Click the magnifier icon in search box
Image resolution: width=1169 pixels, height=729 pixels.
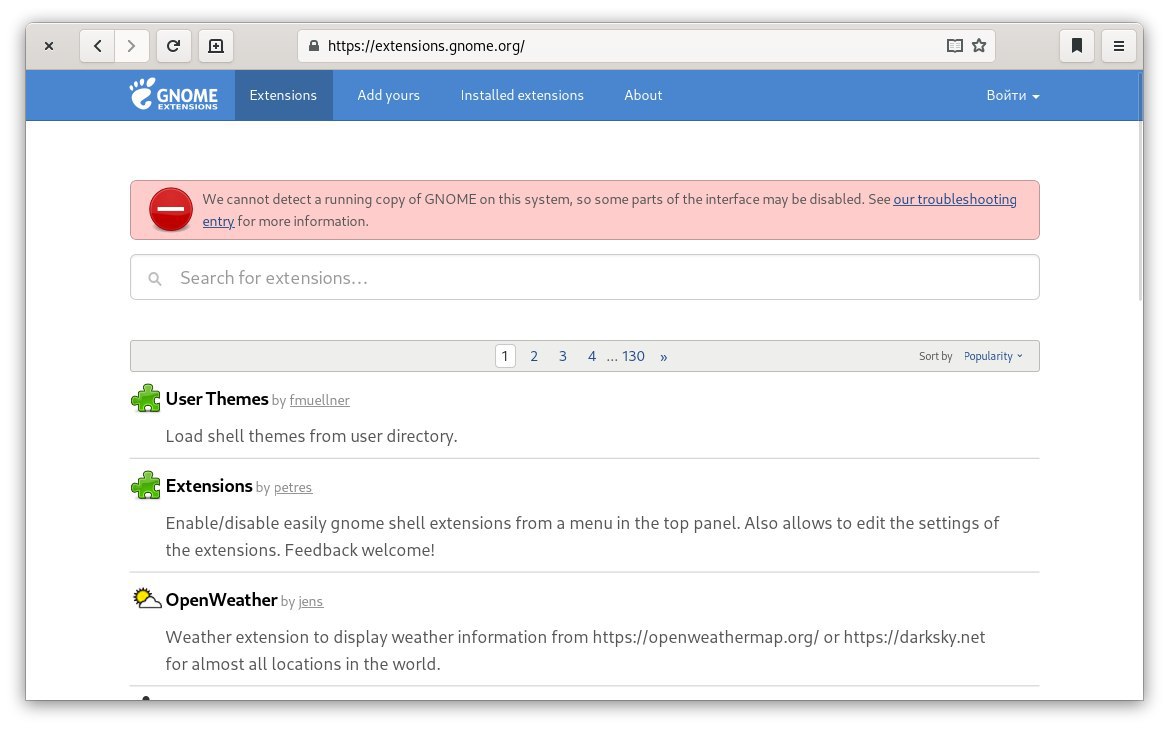click(x=155, y=279)
